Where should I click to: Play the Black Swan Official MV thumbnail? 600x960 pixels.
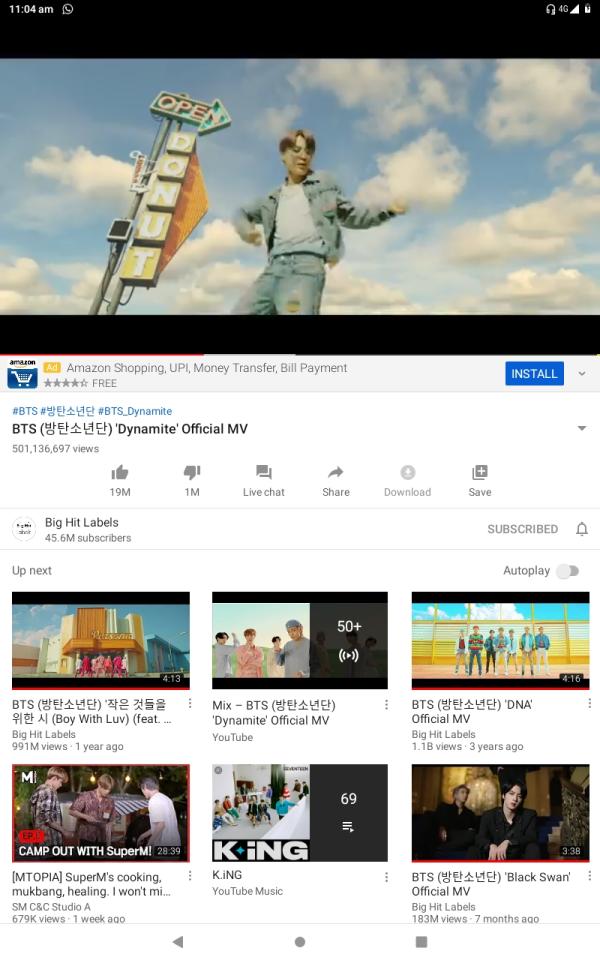501,813
